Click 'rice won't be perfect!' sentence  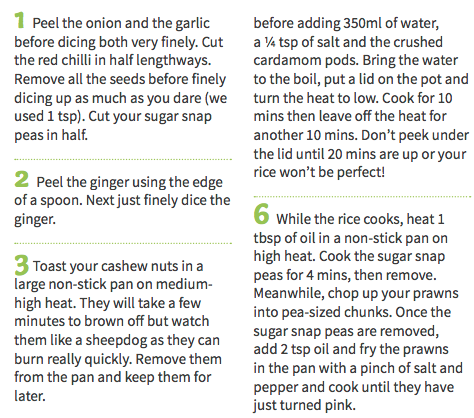point(319,172)
